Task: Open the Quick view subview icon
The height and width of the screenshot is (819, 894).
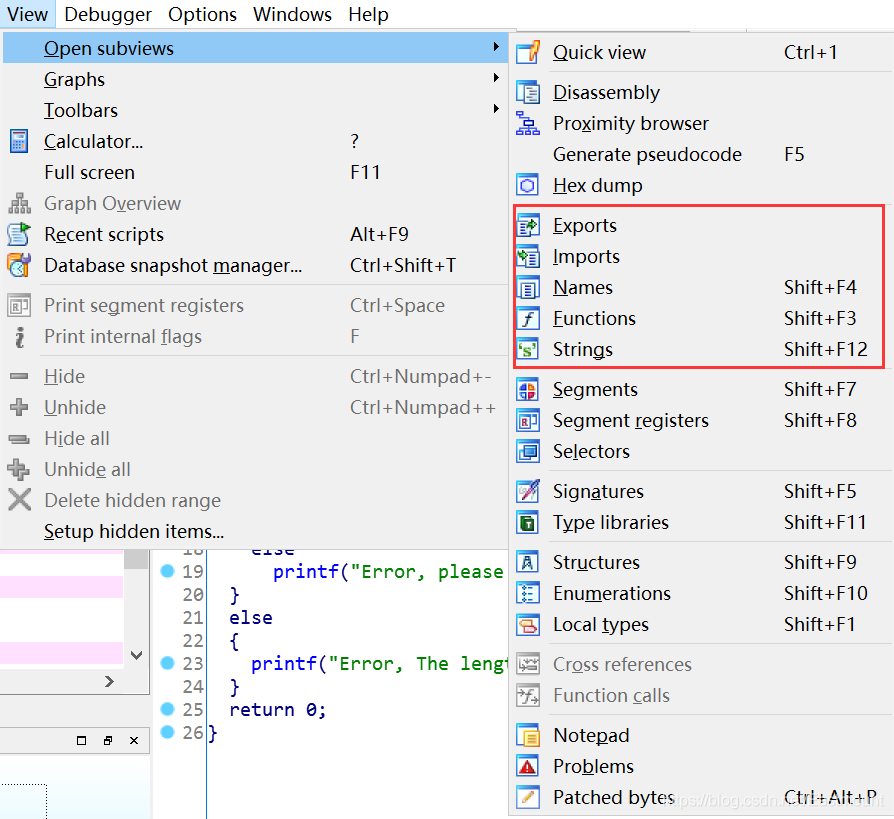Action: click(528, 52)
